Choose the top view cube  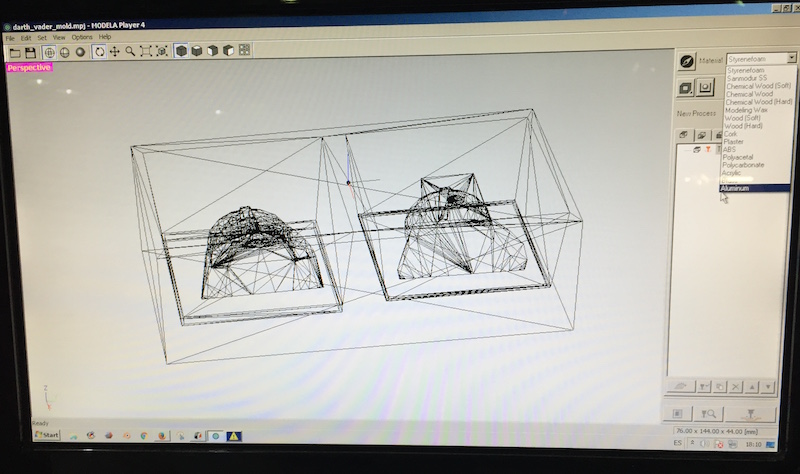tap(197, 50)
